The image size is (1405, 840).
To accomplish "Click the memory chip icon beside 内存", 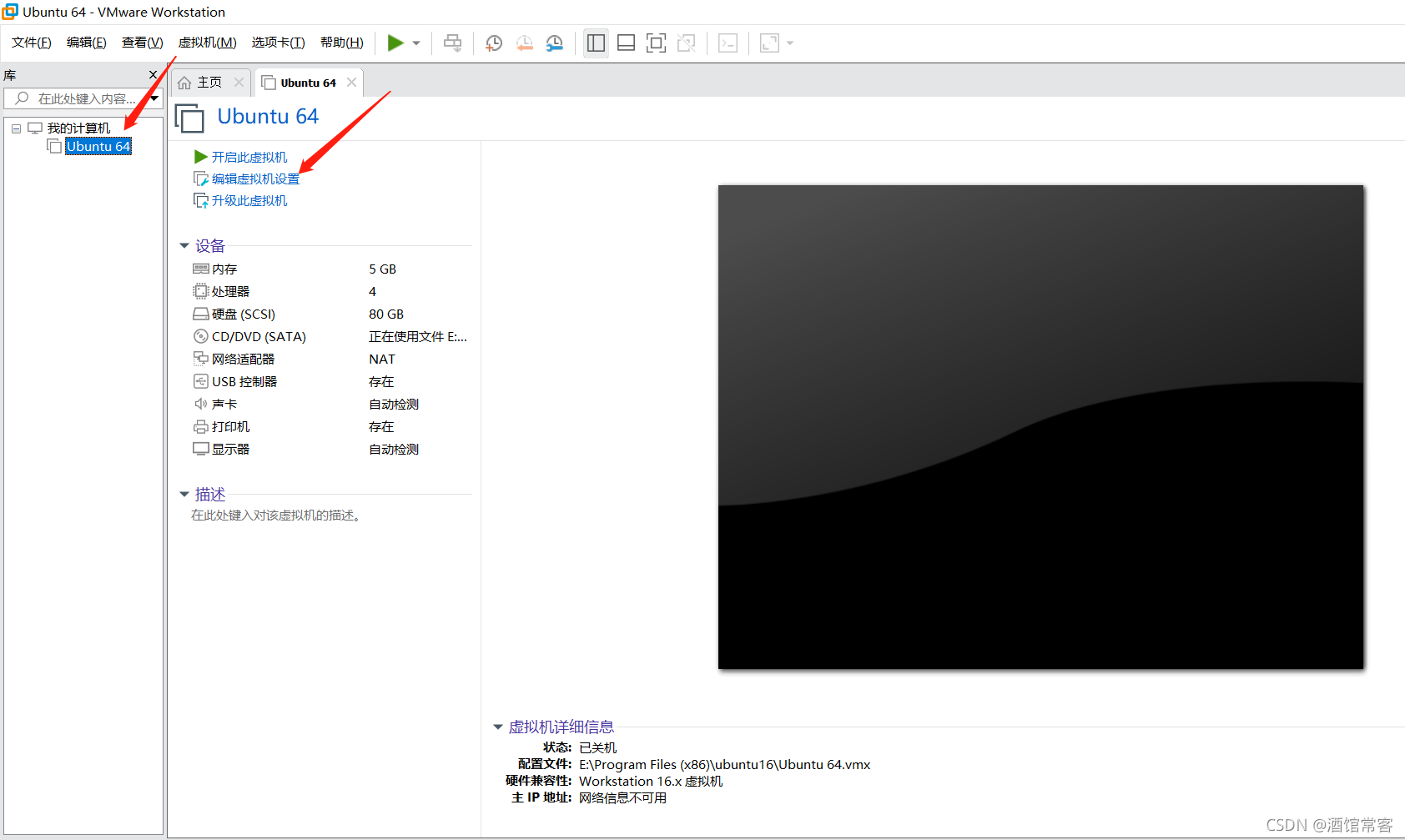I will (x=201, y=269).
